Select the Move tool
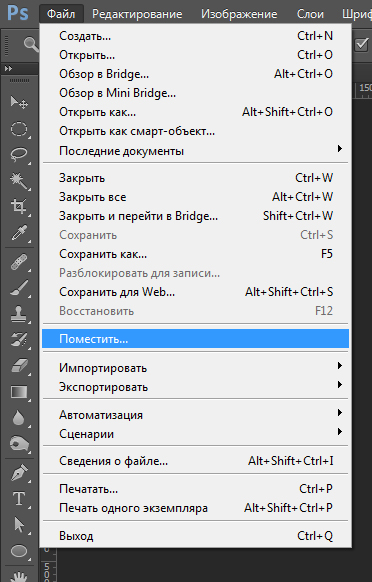372x582 pixels. coord(19,102)
